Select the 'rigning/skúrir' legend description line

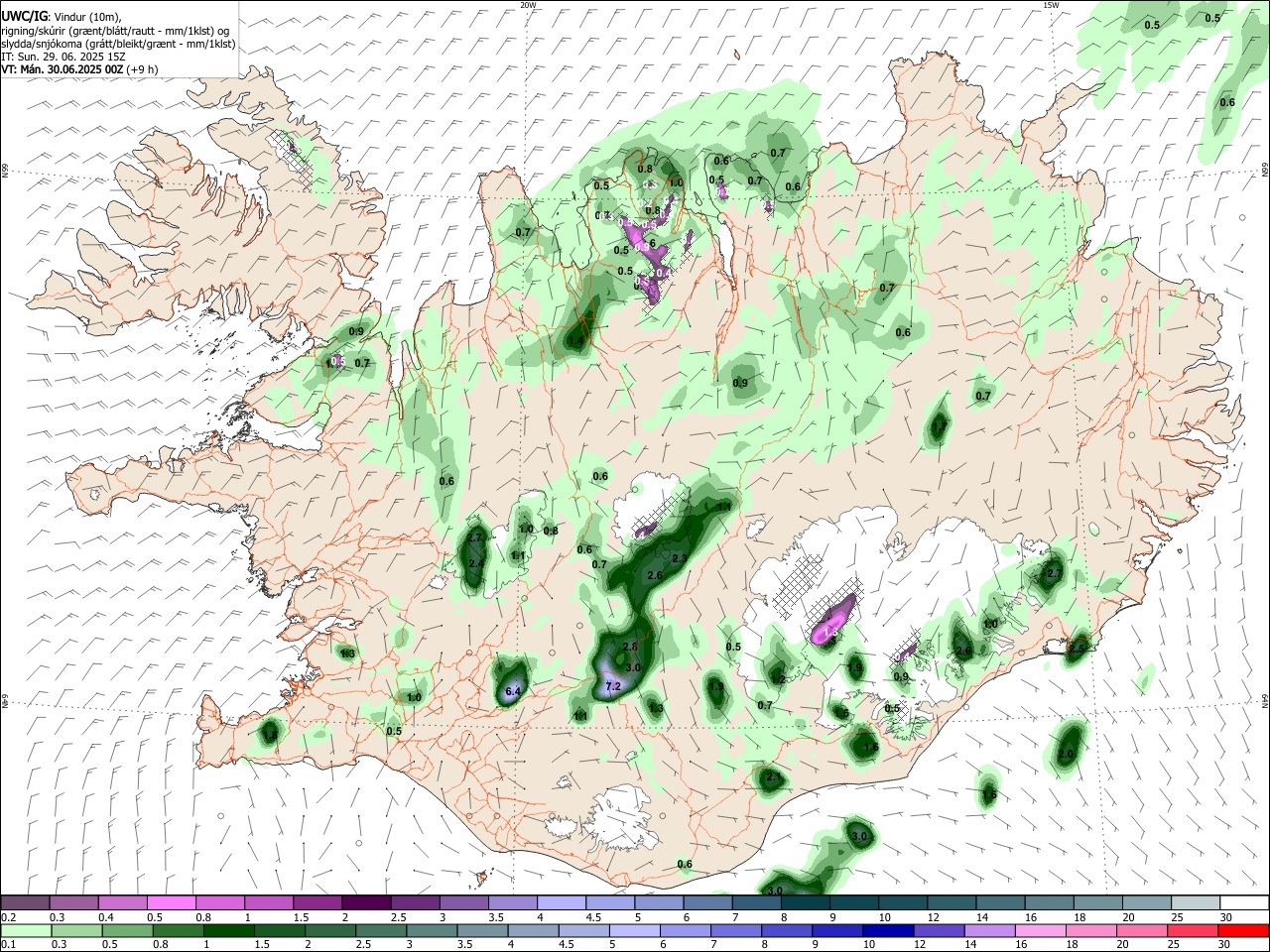[117, 31]
